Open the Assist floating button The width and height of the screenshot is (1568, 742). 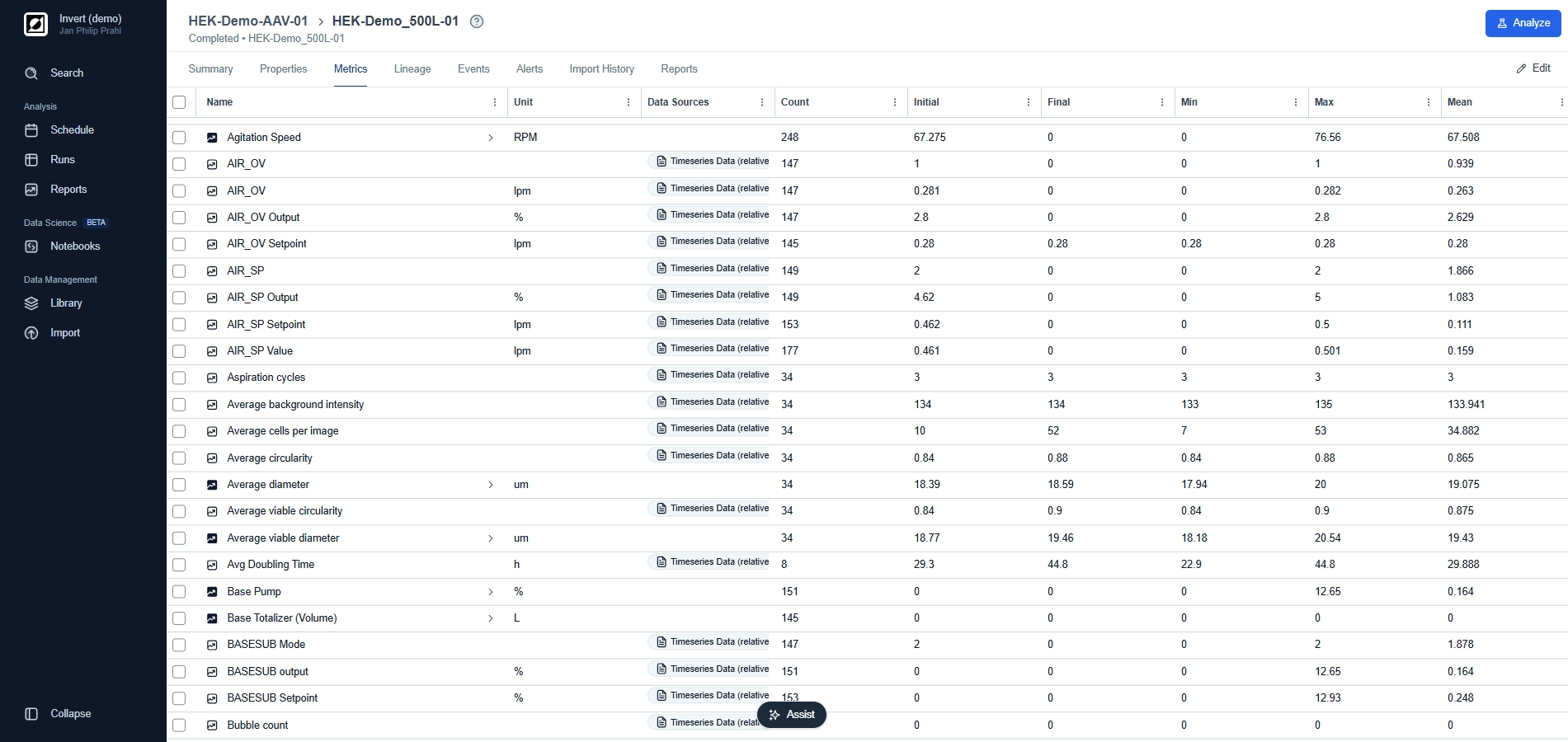(x=791, y=715)
